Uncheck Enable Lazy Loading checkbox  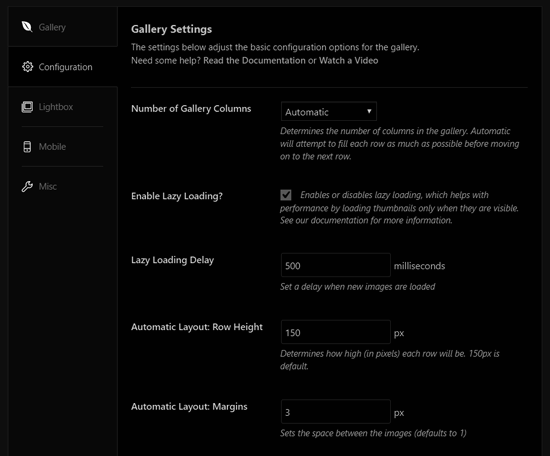click(286, 195)
